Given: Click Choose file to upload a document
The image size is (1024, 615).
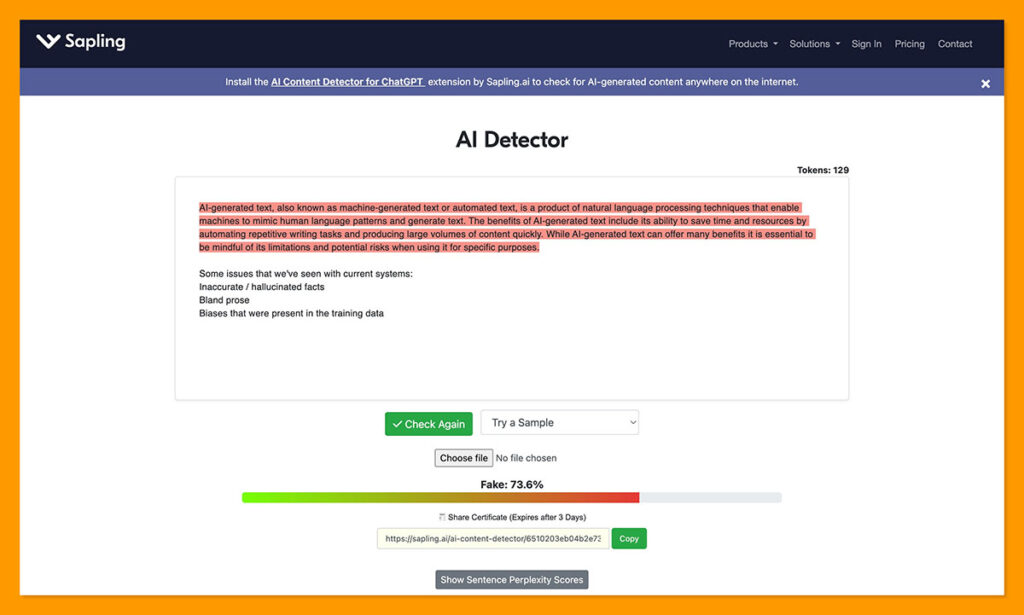Looking at the screenshot, I should point(463,458).
